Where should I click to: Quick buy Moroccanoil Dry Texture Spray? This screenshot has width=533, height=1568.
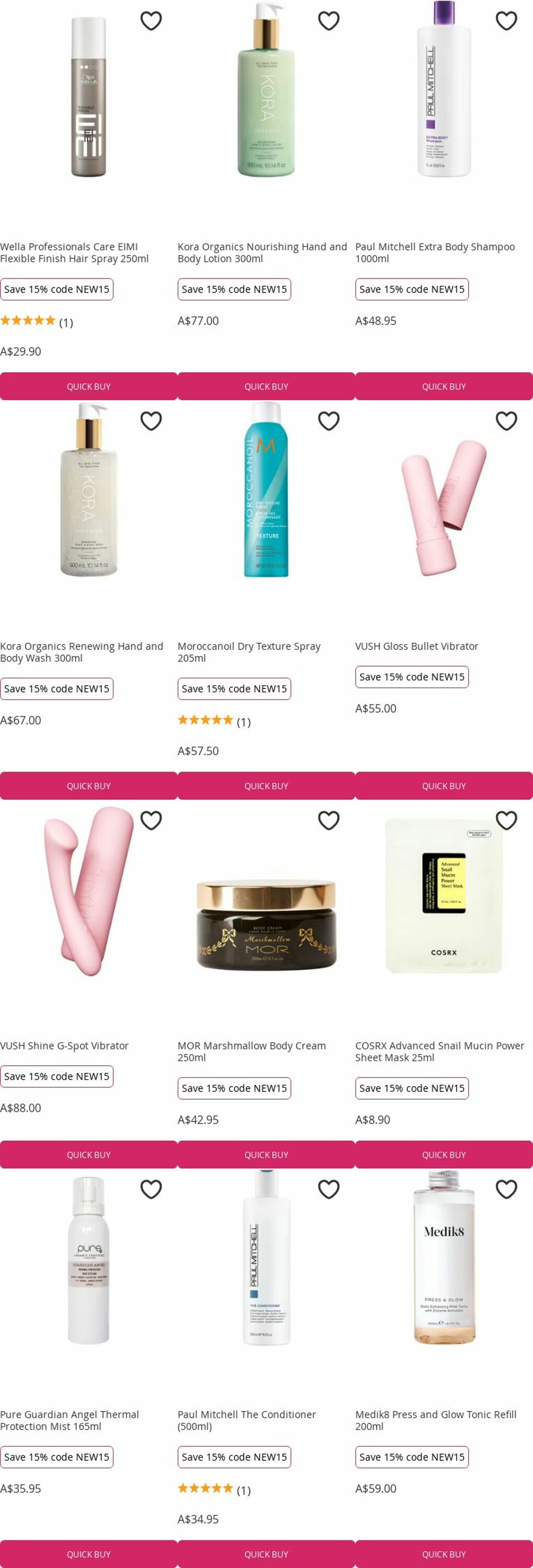click(266, 786)
